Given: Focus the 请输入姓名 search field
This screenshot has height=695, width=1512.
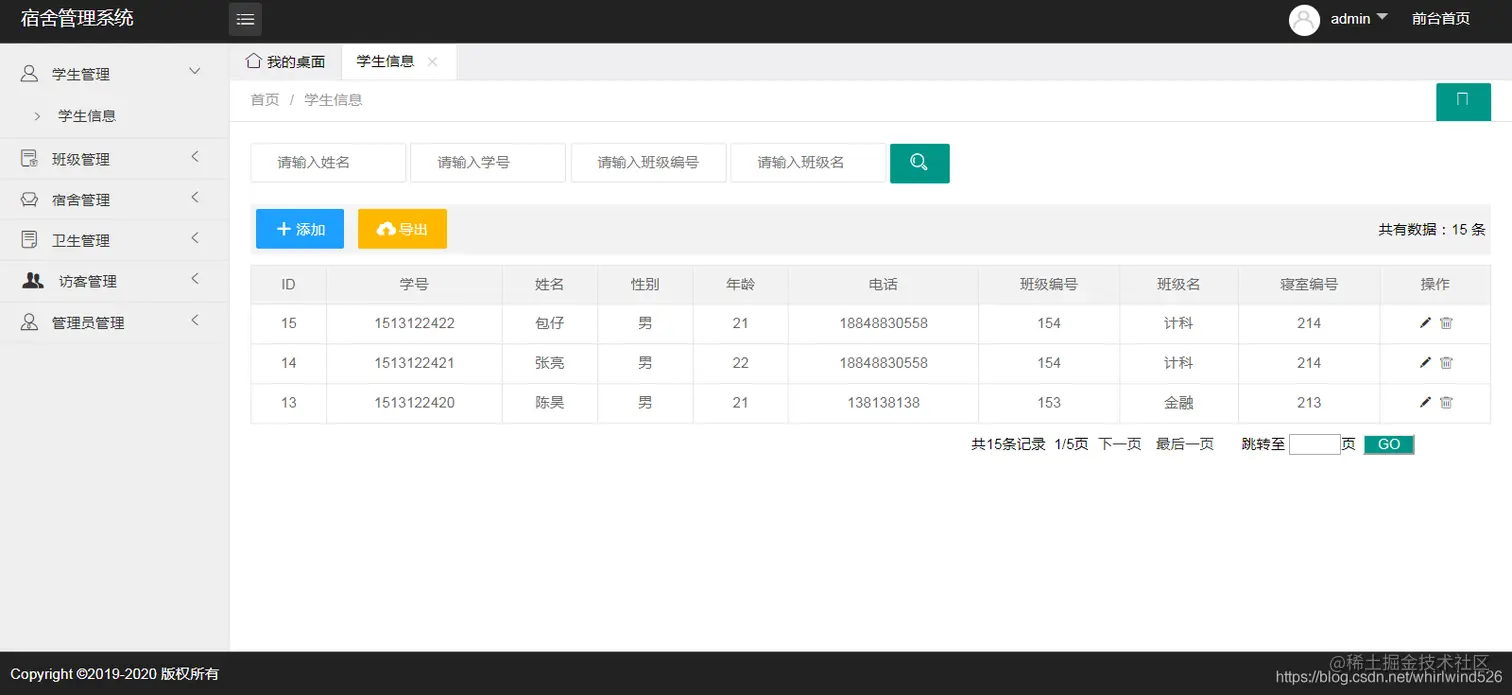Looking at the screenshot, I should (328, 162).
